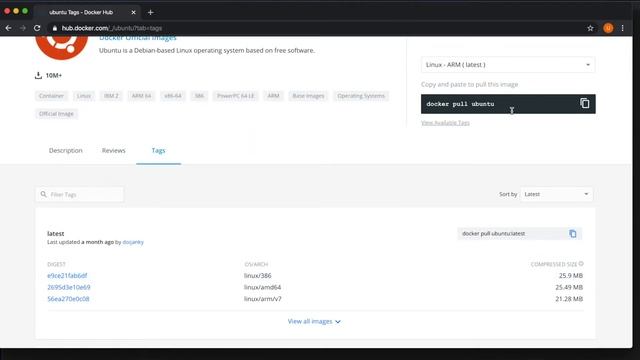Click the compressed size info icon
Screen dimensions: 640x360
[x=581, y=264]
